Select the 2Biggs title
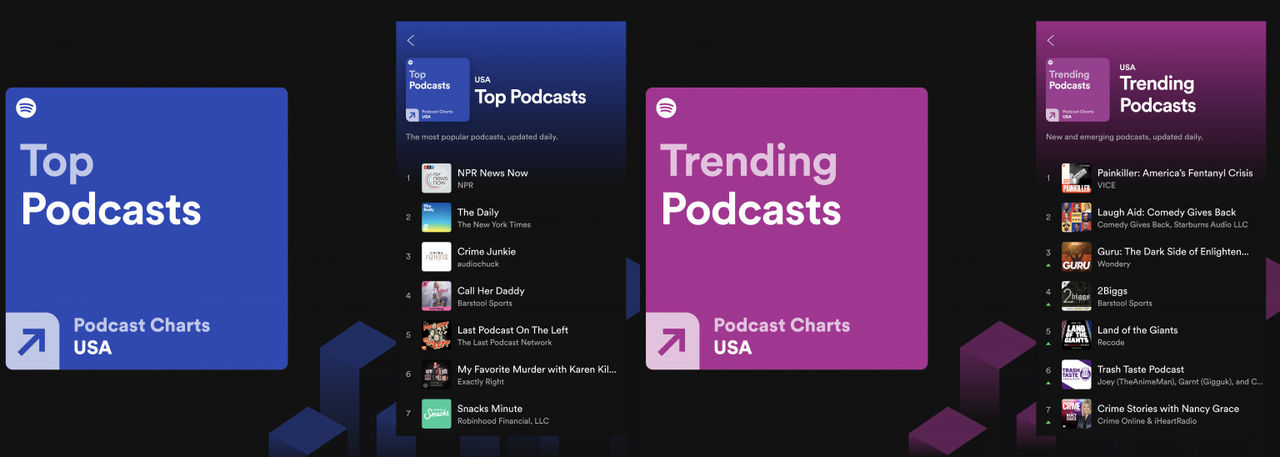Screen dimensions: 1280x457 1112,291
